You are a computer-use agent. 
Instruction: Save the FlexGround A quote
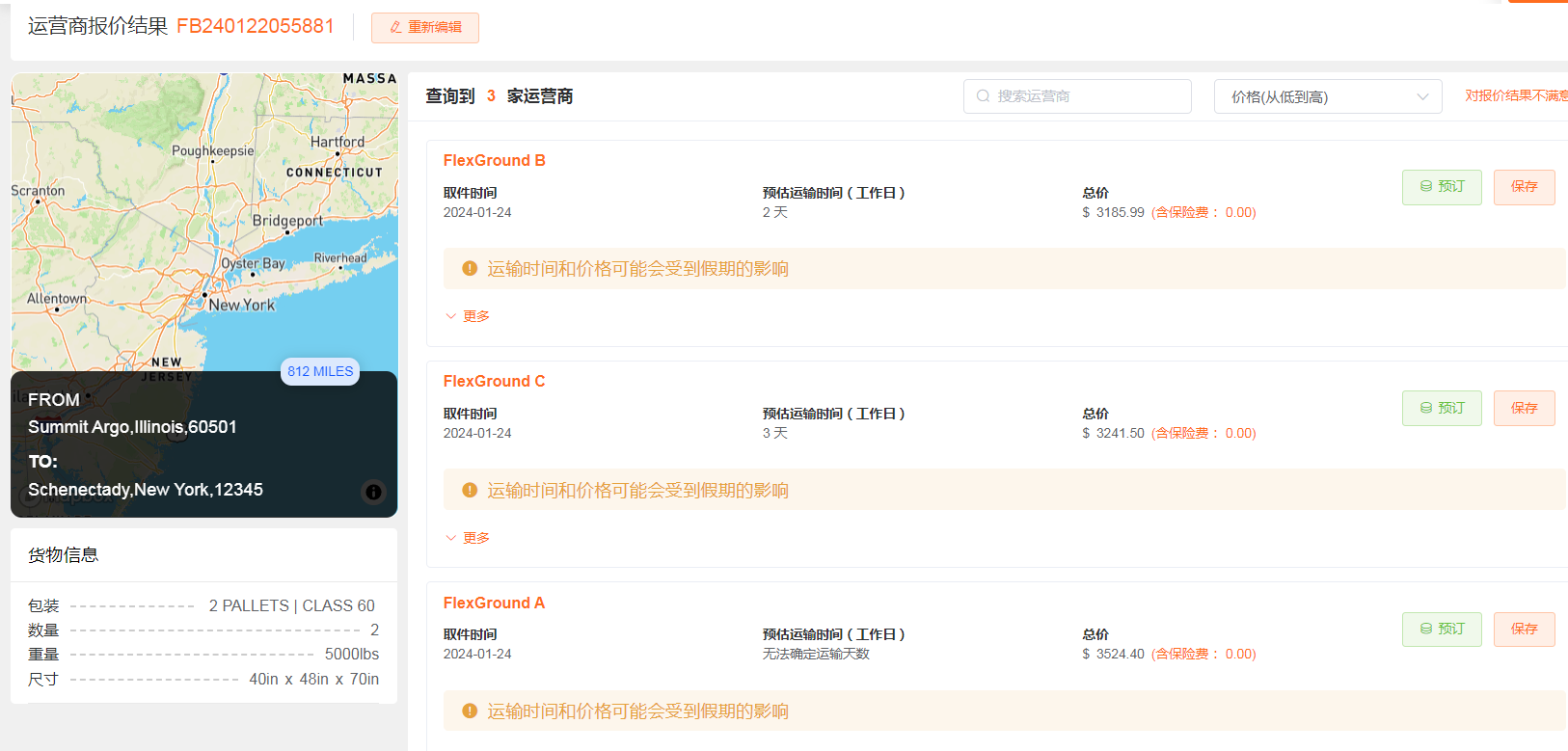click(x=1524, y=630)
